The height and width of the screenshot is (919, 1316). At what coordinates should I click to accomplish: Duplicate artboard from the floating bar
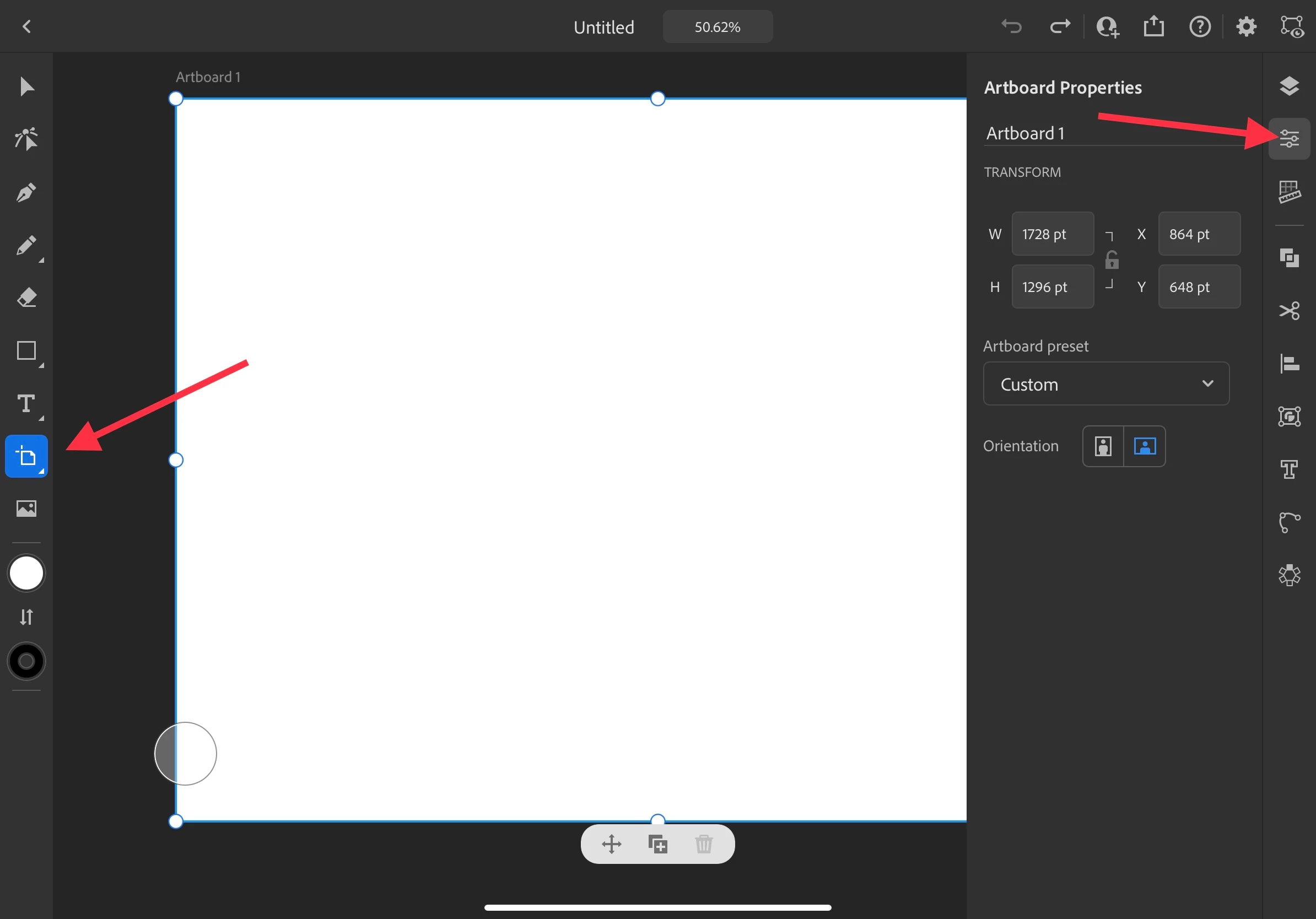pyautogui.click(x=657, y=844)
